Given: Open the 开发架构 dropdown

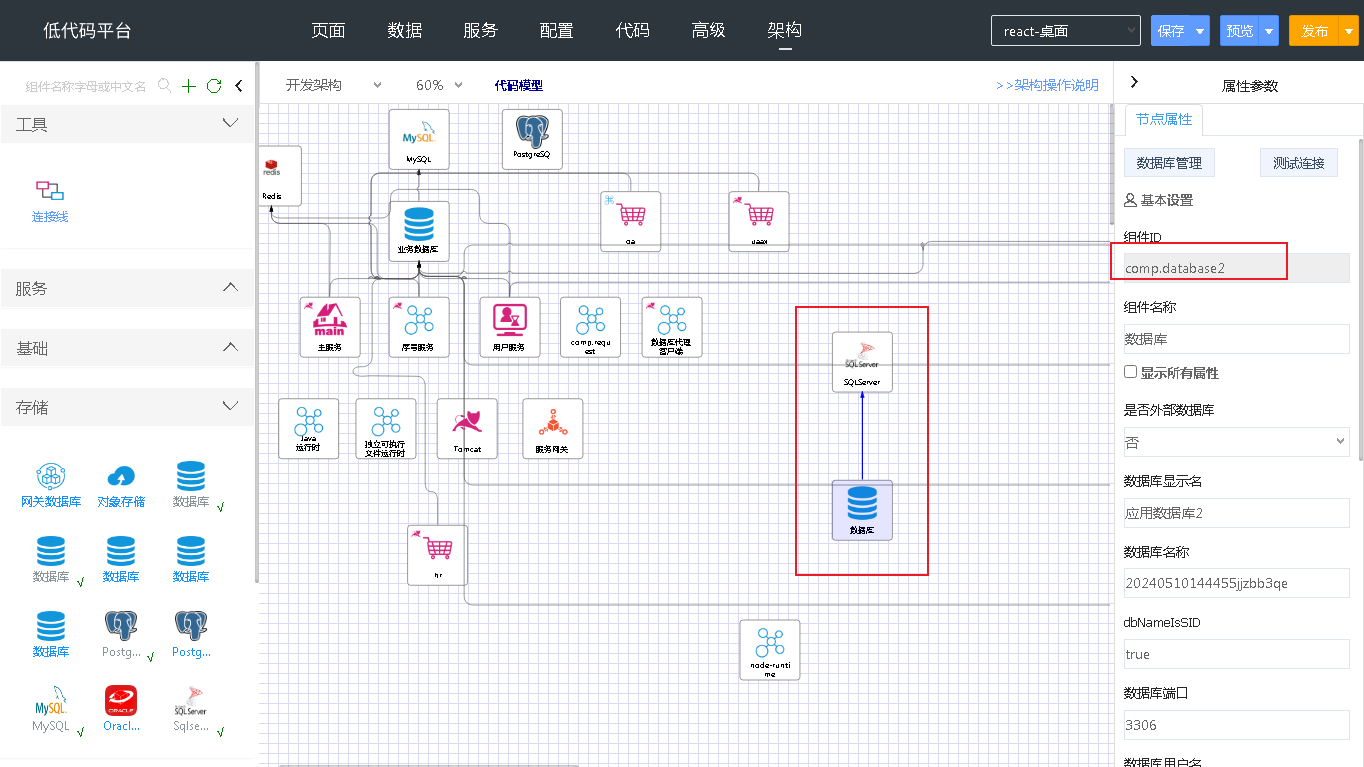Looking at the screenshot, I should click(333, 86).
